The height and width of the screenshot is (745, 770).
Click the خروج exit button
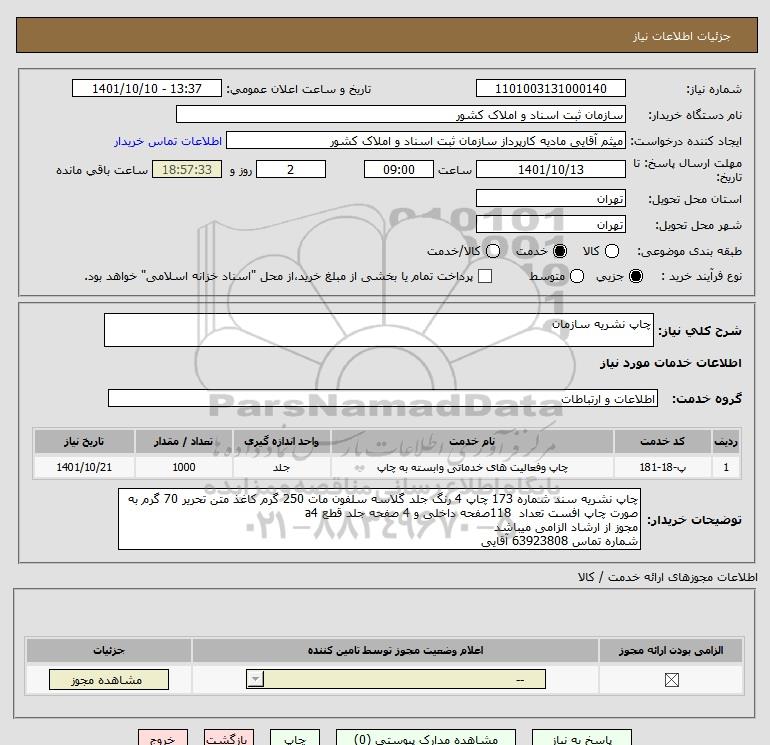(163, 738)
